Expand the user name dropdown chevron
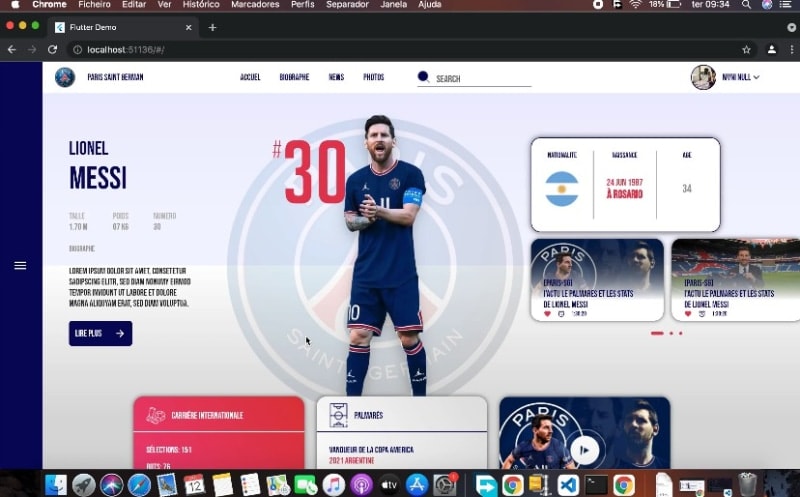800x497 pixels. pos(756,78)
